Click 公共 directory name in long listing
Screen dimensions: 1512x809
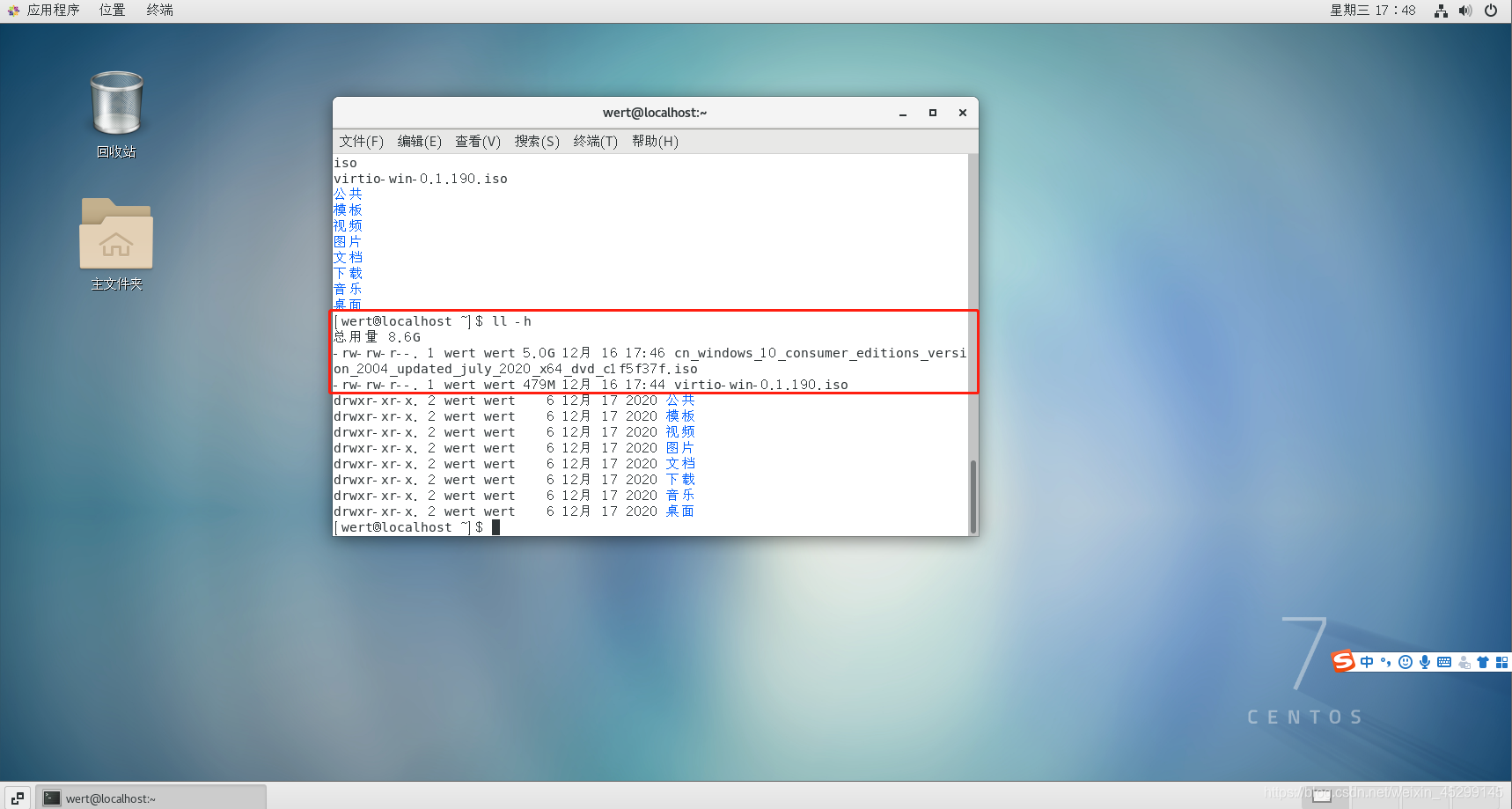coord(680,401)
